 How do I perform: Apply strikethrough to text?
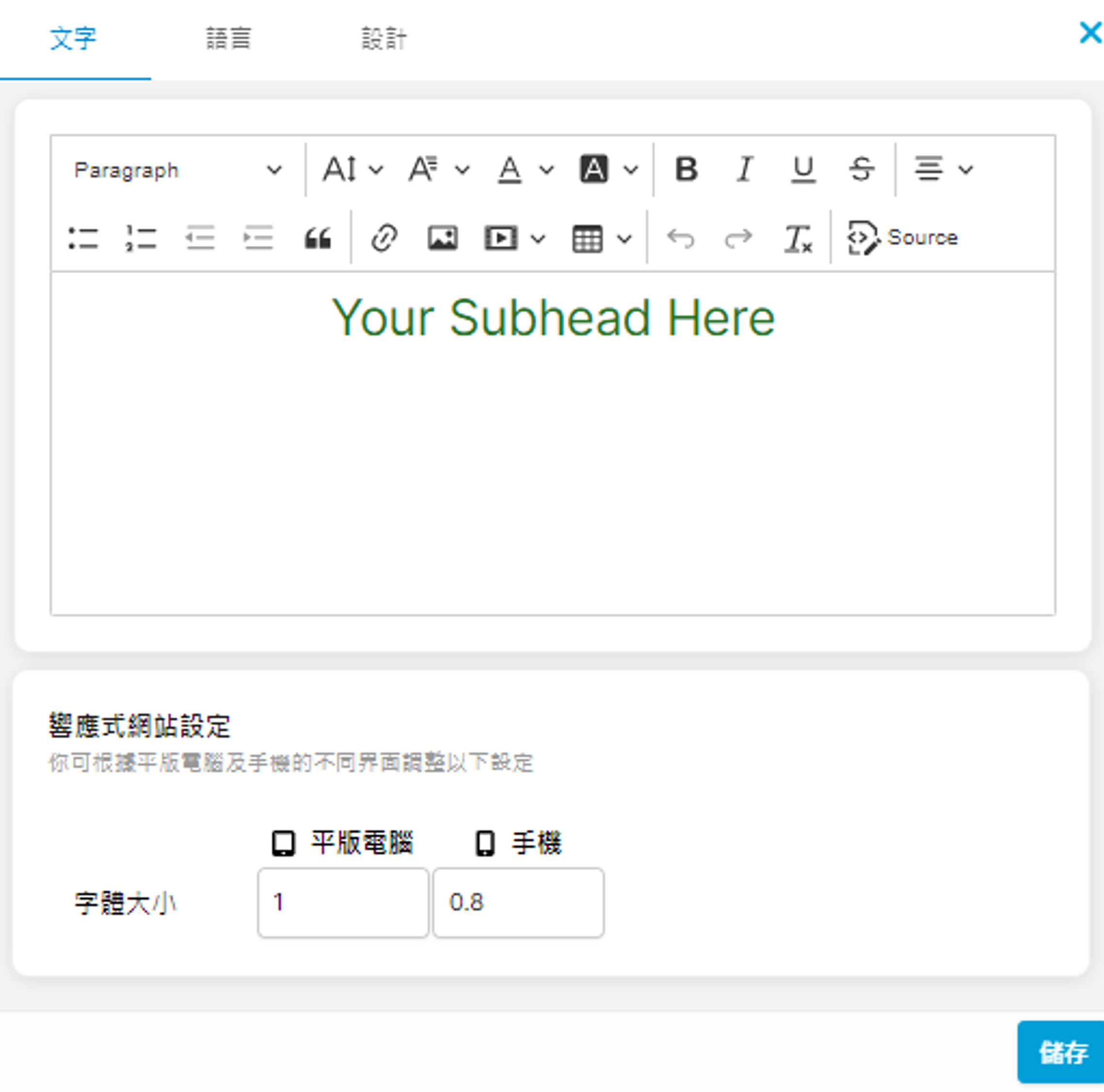(861, 170)
